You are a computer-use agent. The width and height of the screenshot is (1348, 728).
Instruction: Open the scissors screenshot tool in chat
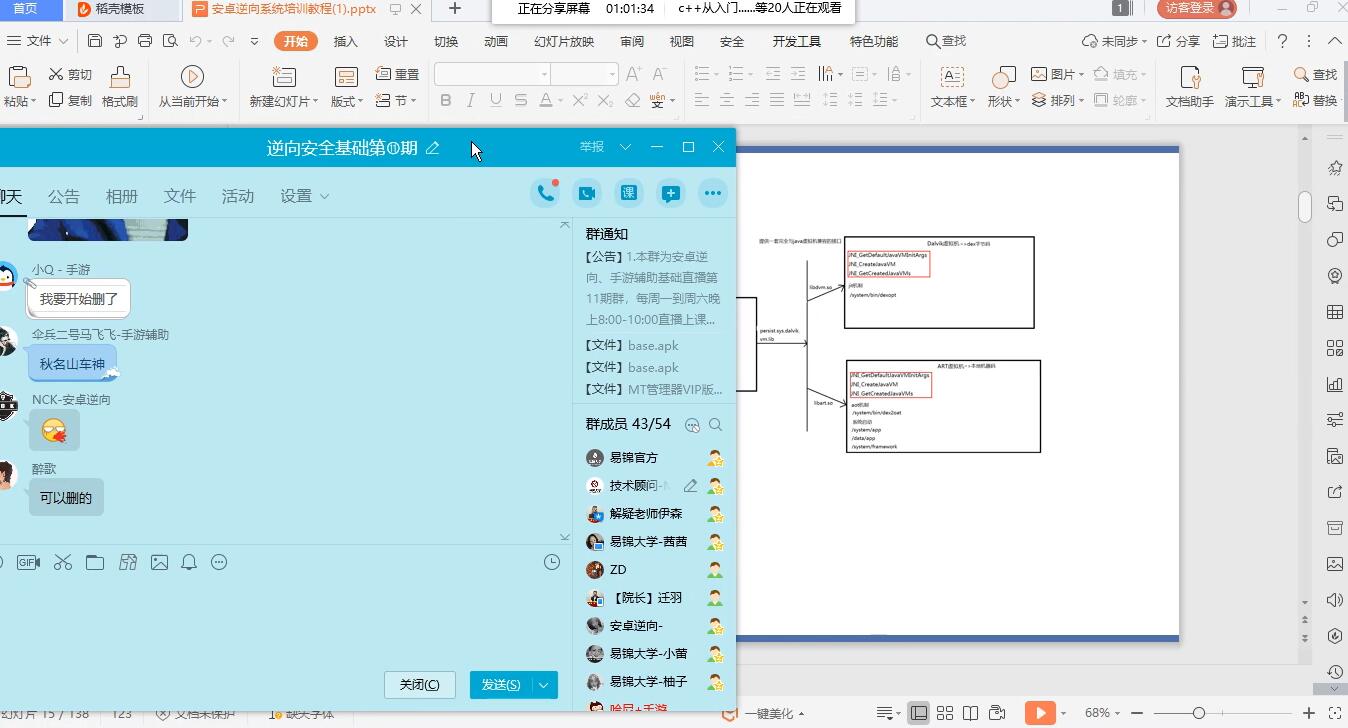pyautogui.click(x=63, y=563)
